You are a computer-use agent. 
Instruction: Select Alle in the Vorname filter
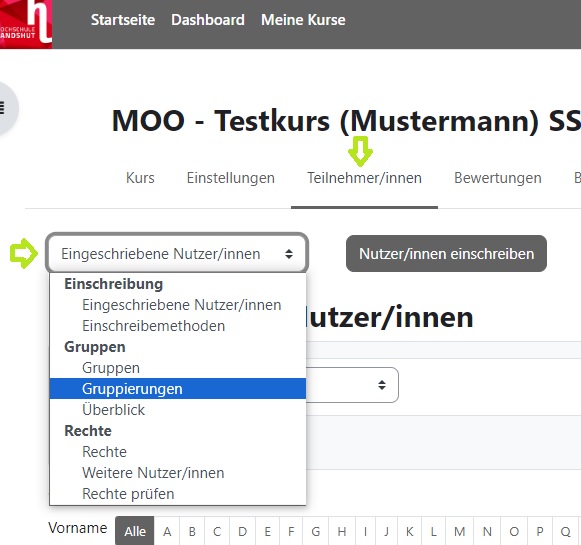[x=135, y=531]
